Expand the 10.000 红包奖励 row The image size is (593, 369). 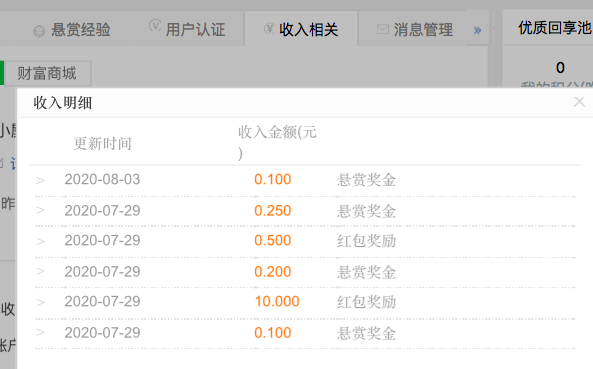click(x=40, y=302)
